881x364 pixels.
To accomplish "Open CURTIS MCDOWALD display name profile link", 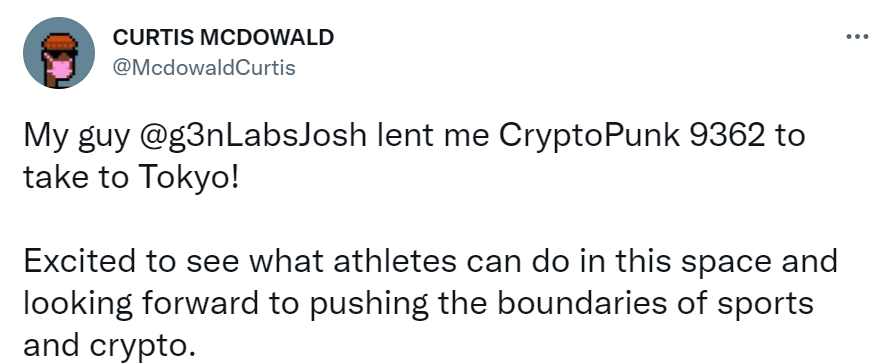I will tap(223, 38).
